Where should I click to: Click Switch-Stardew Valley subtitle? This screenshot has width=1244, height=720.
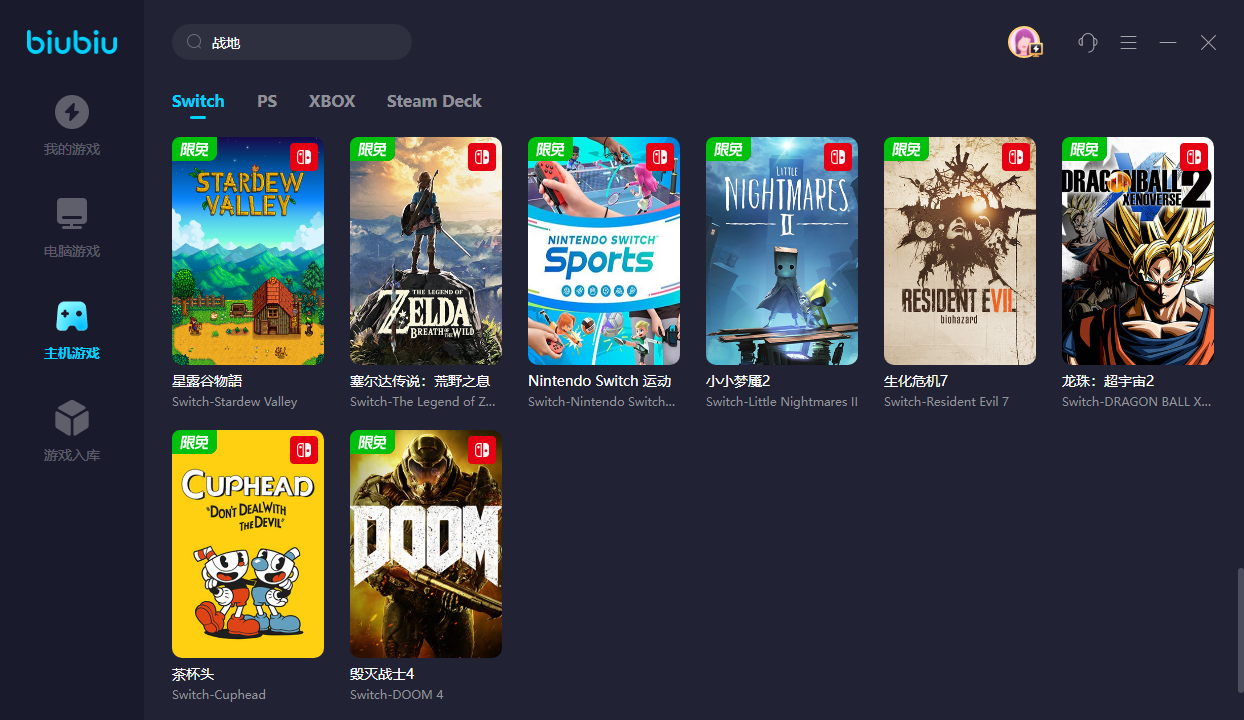(235, 402)
